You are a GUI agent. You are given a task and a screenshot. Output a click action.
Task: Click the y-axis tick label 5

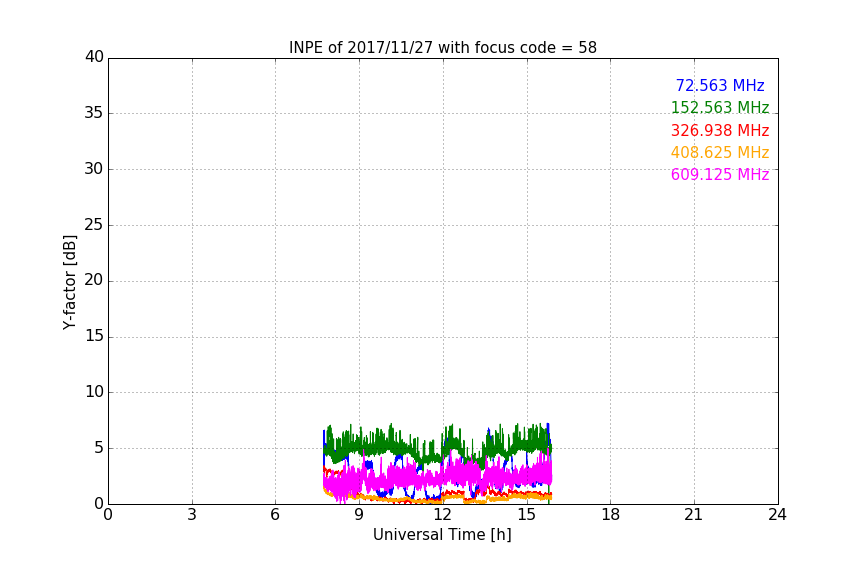click(x=99, y=448)
